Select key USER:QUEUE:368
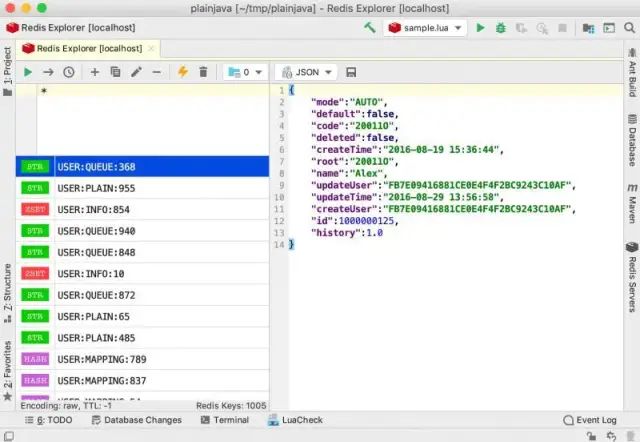The height and width of the screenshot is (442, 640). [x=142, y=167]
